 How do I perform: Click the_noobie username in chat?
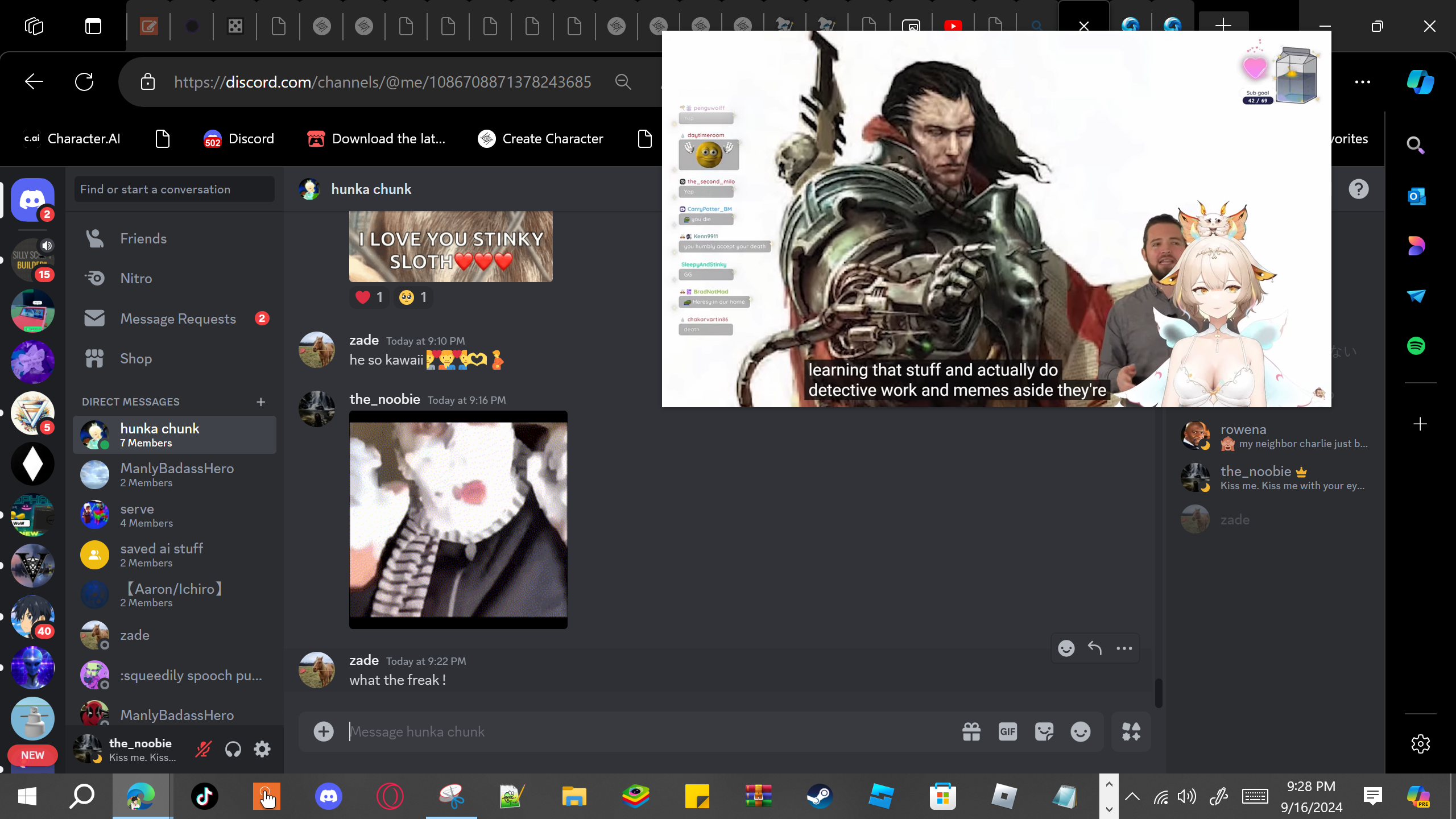click(x=384, y=399)
